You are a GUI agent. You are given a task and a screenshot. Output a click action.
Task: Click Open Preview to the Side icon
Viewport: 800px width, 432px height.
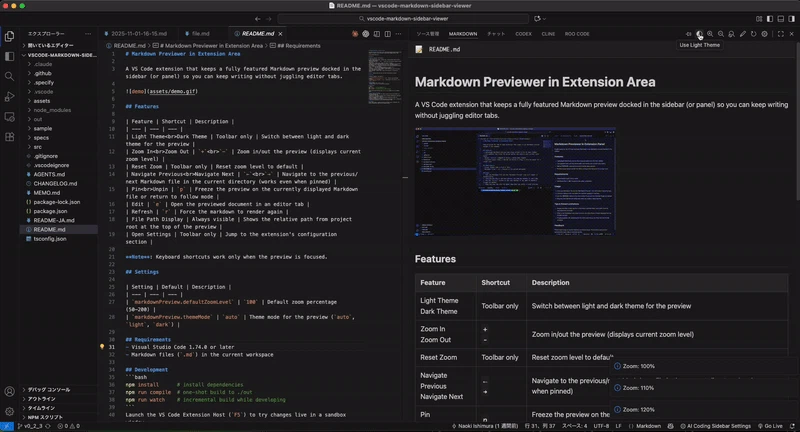click(x=377, y=34)
